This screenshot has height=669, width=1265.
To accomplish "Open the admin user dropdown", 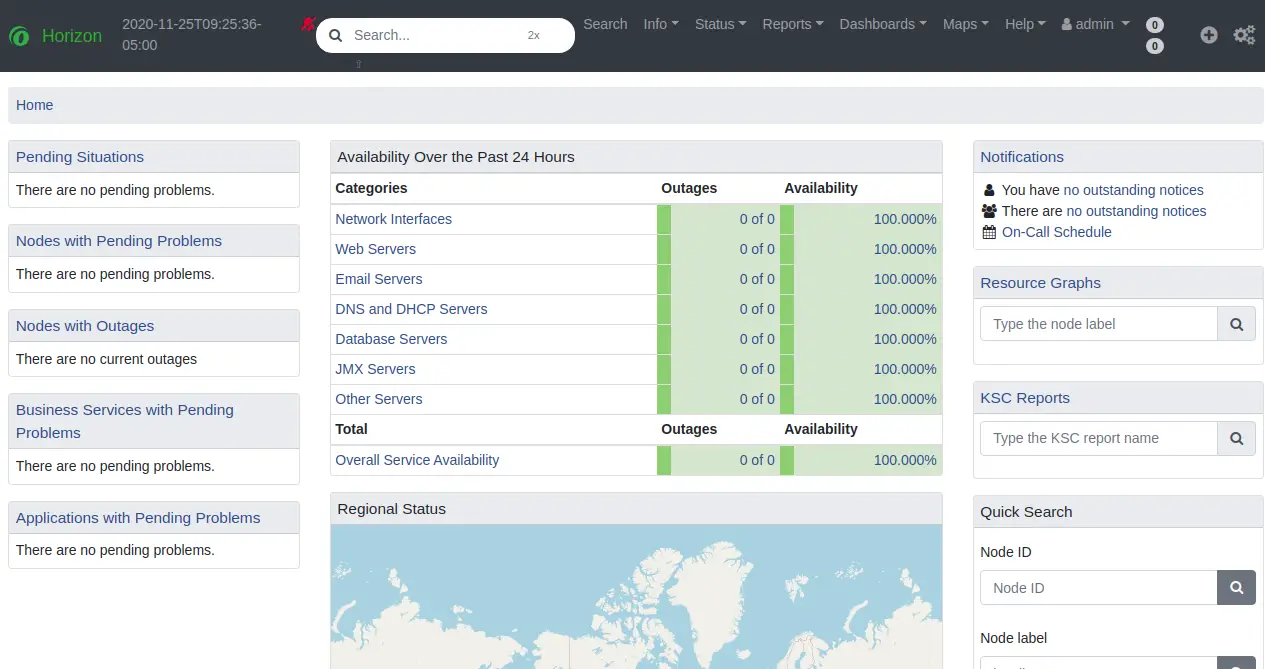I will pos(1095,24).
